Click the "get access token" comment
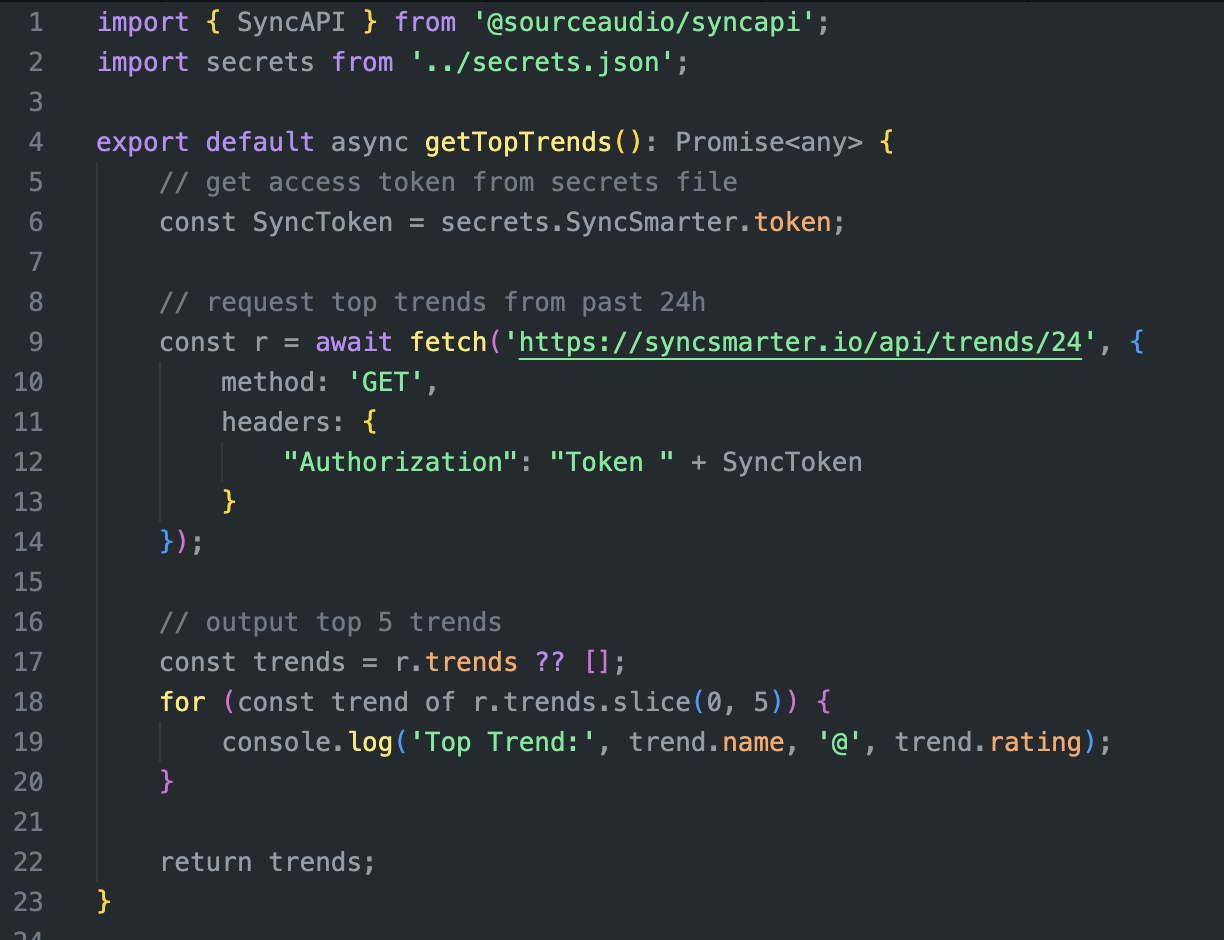The height and width of the screenshot is (940, 1224). click(x=448, y=182)
